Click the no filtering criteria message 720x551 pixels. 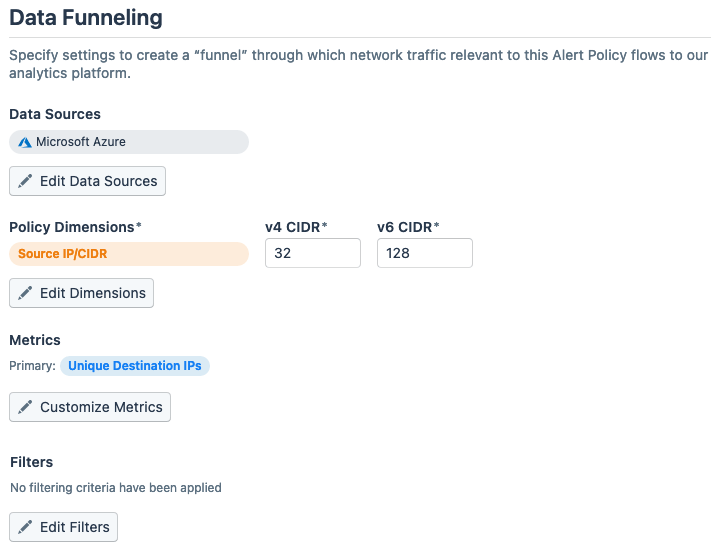coord(115,488)
